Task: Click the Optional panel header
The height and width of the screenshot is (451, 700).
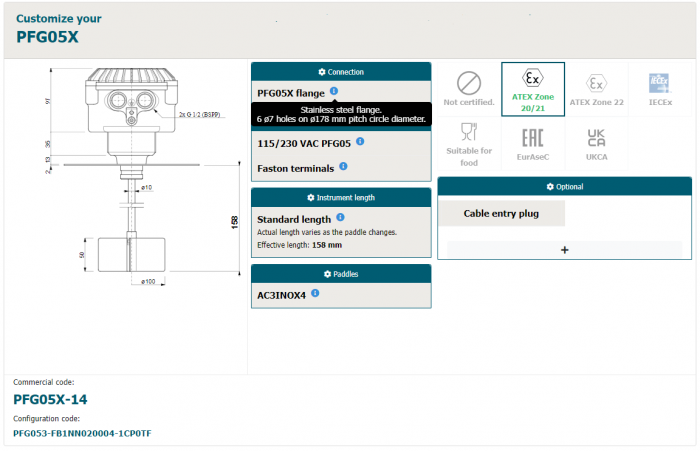Action: tap(564, 187)
